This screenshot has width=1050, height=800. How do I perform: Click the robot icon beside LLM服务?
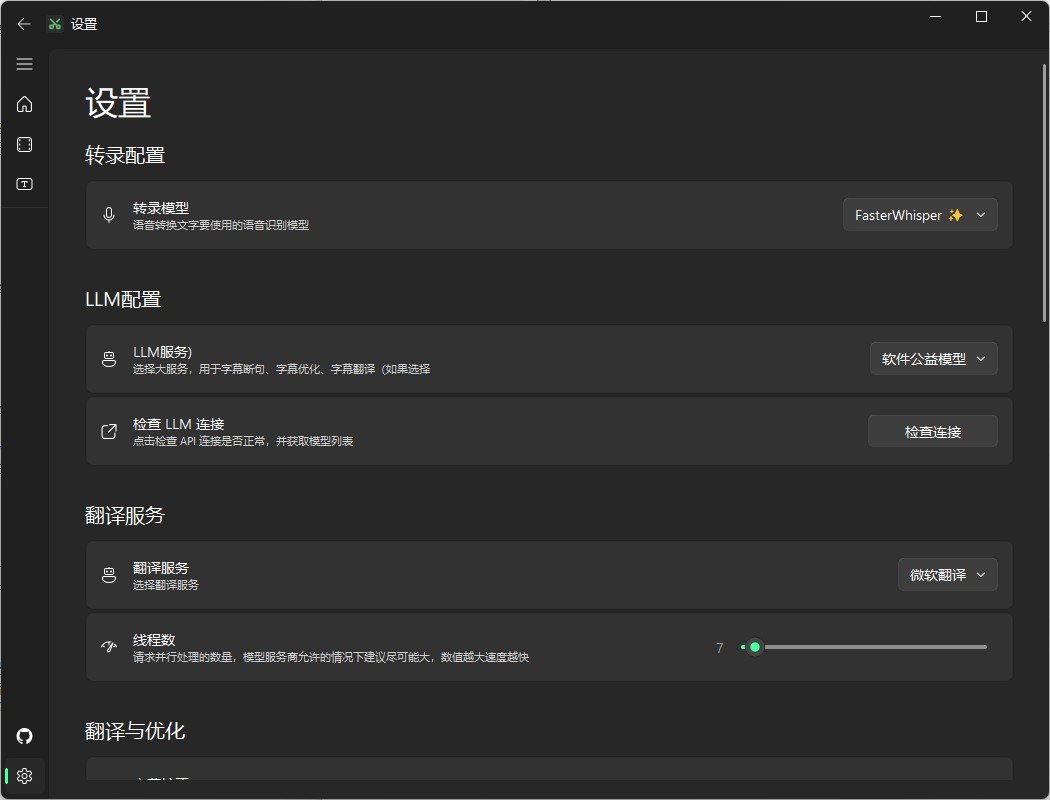(109, 360)
